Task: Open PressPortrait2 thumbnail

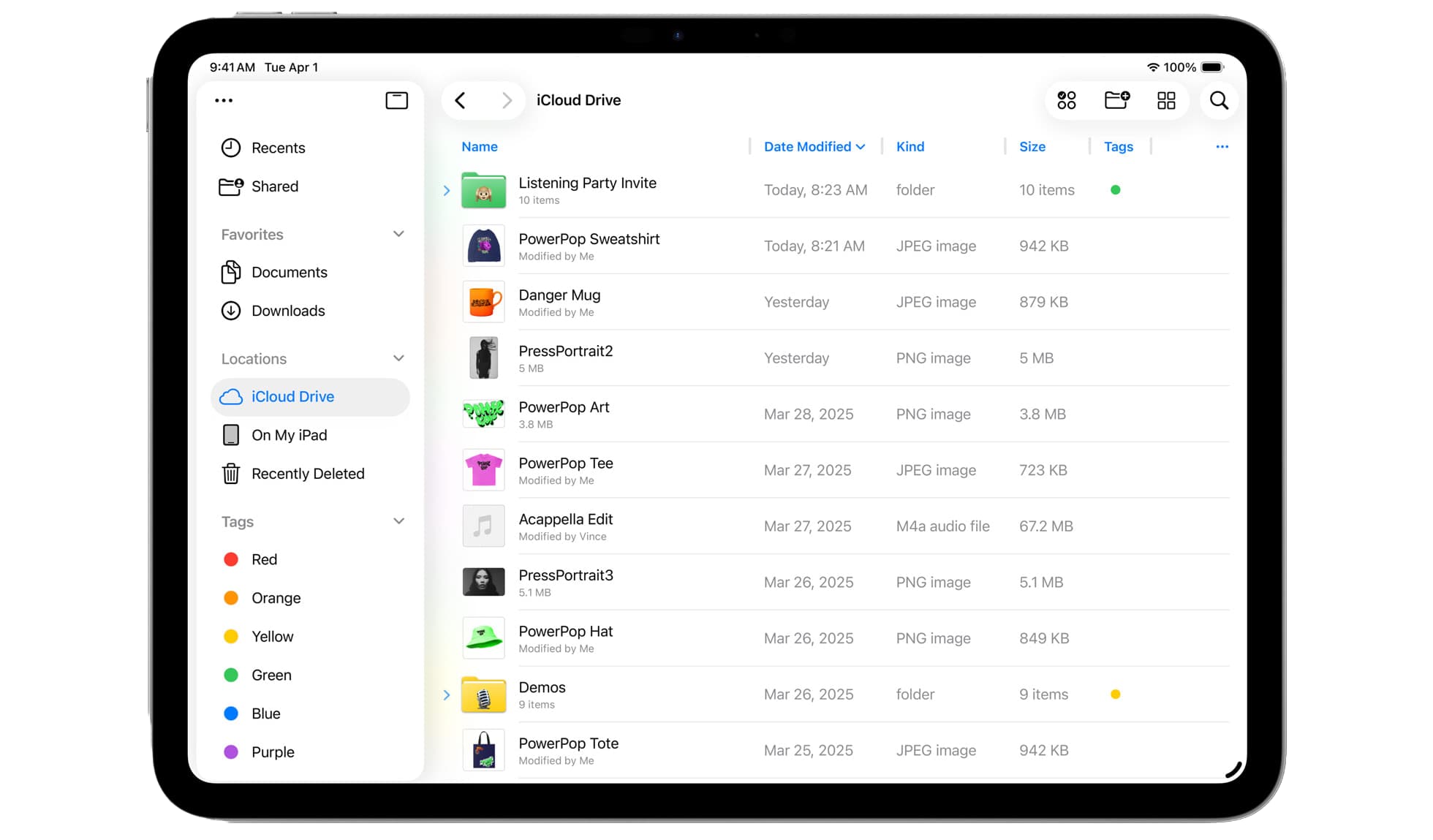Action: click(483, 357)
